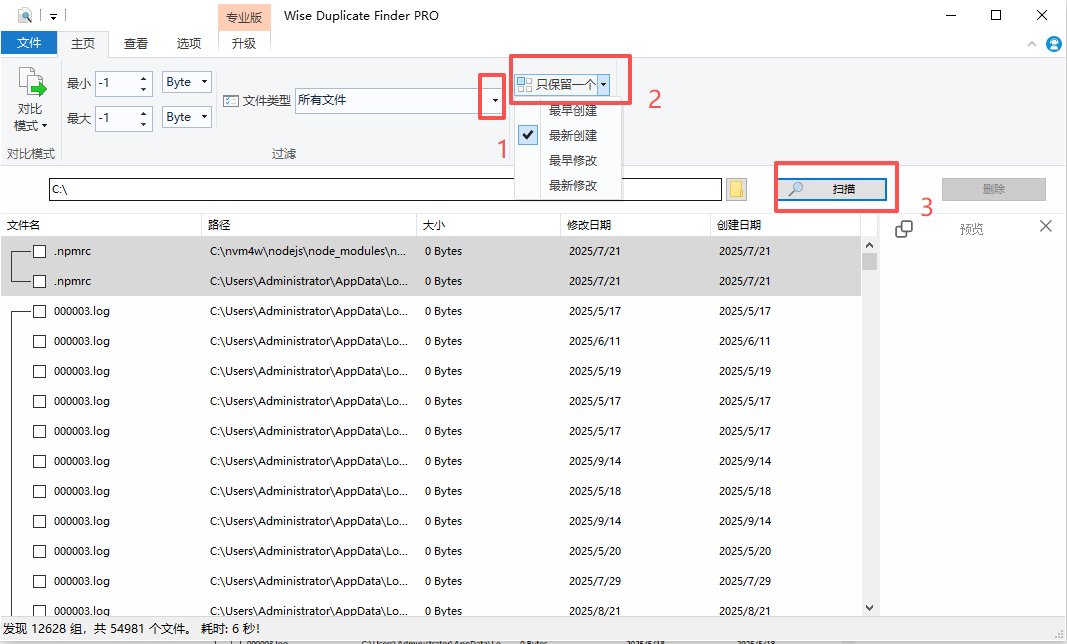The width and height of the screenshot is (1067, 644).
Task: Sort by the 修改日期 column header
Action: click(636, 225)
